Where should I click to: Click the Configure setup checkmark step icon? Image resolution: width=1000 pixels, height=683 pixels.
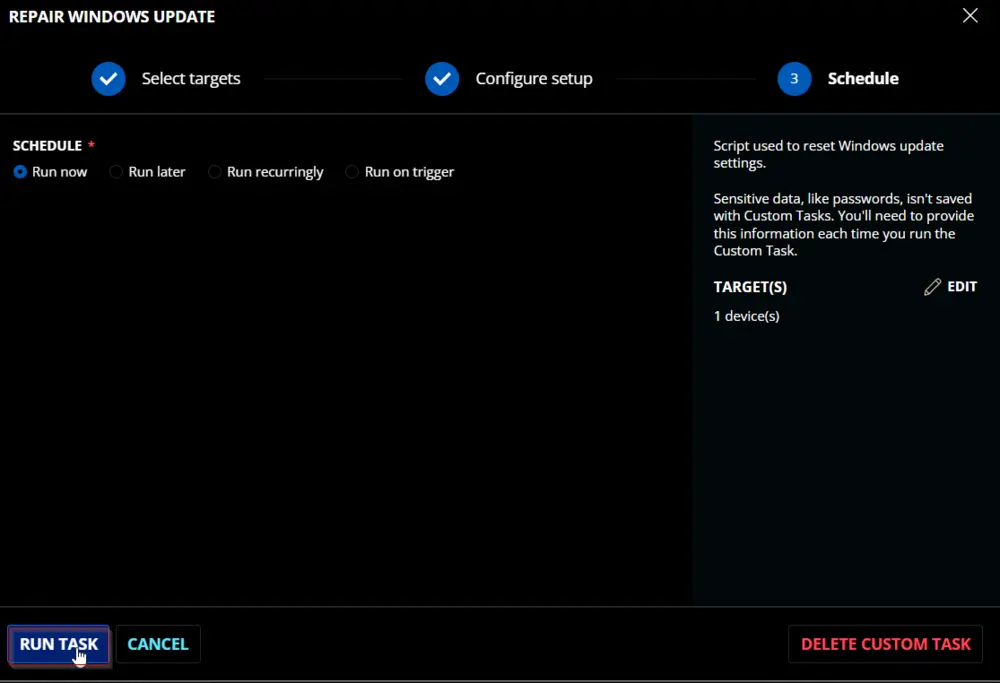(x=442, y=78)
